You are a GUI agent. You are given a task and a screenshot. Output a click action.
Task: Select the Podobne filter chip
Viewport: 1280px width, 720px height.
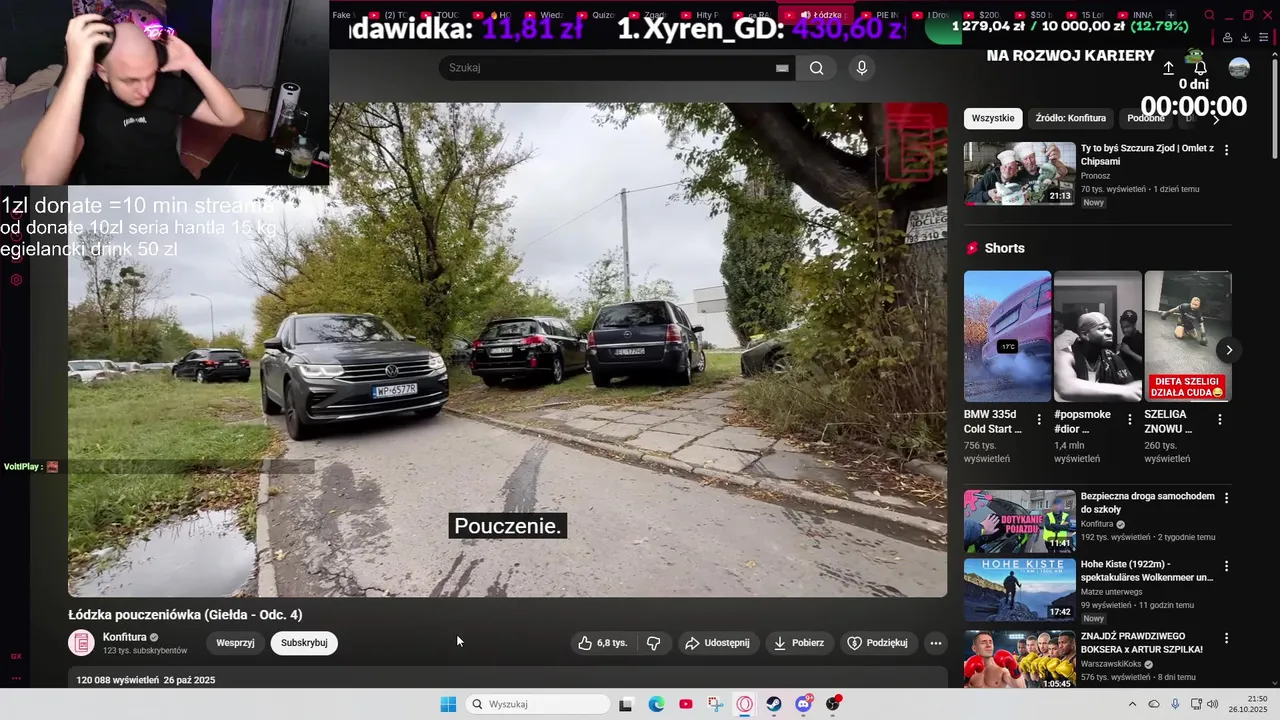pyautogui.click(x=1146, y=118)
